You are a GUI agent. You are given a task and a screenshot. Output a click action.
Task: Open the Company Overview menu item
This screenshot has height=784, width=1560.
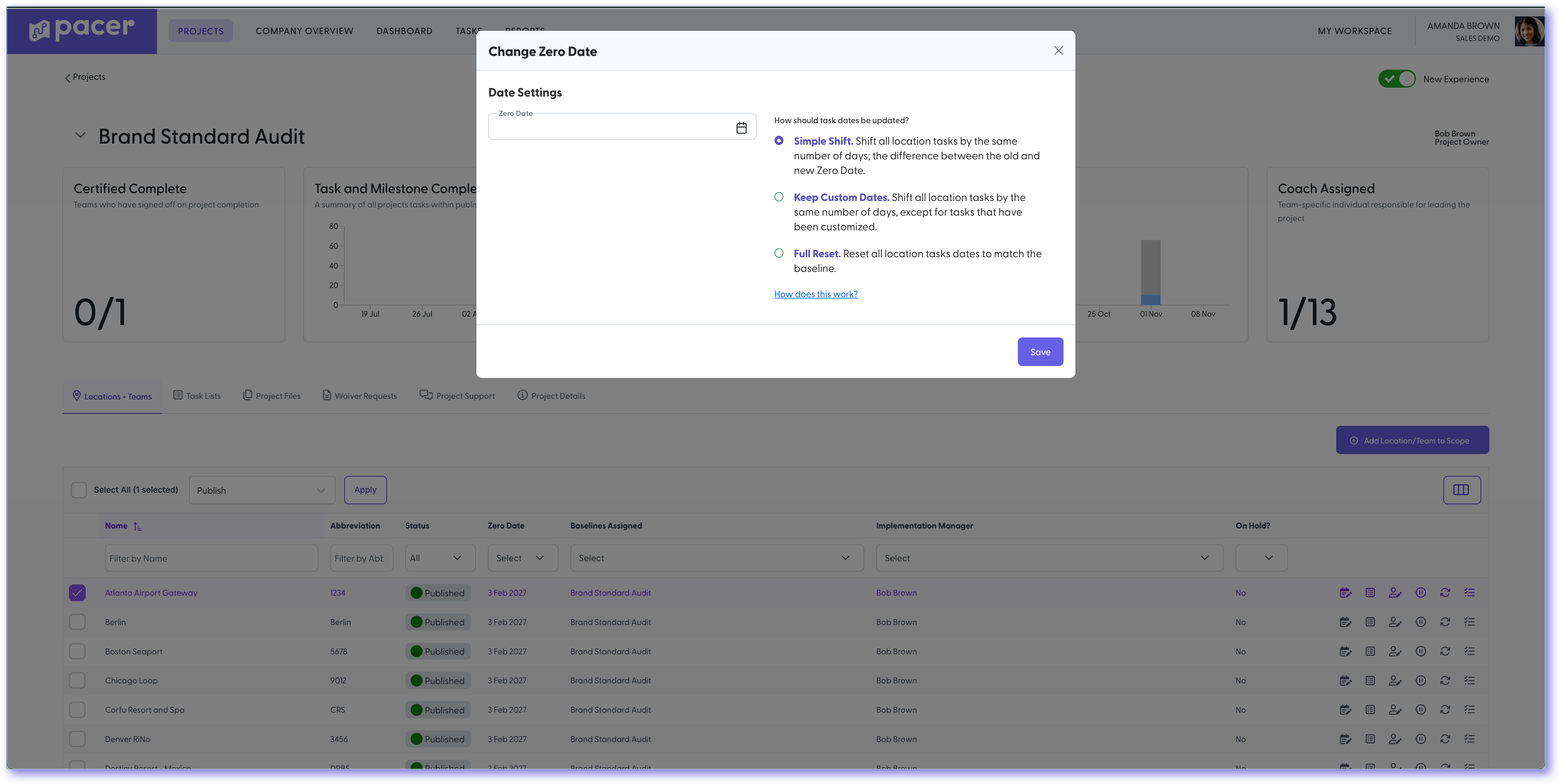304,31
